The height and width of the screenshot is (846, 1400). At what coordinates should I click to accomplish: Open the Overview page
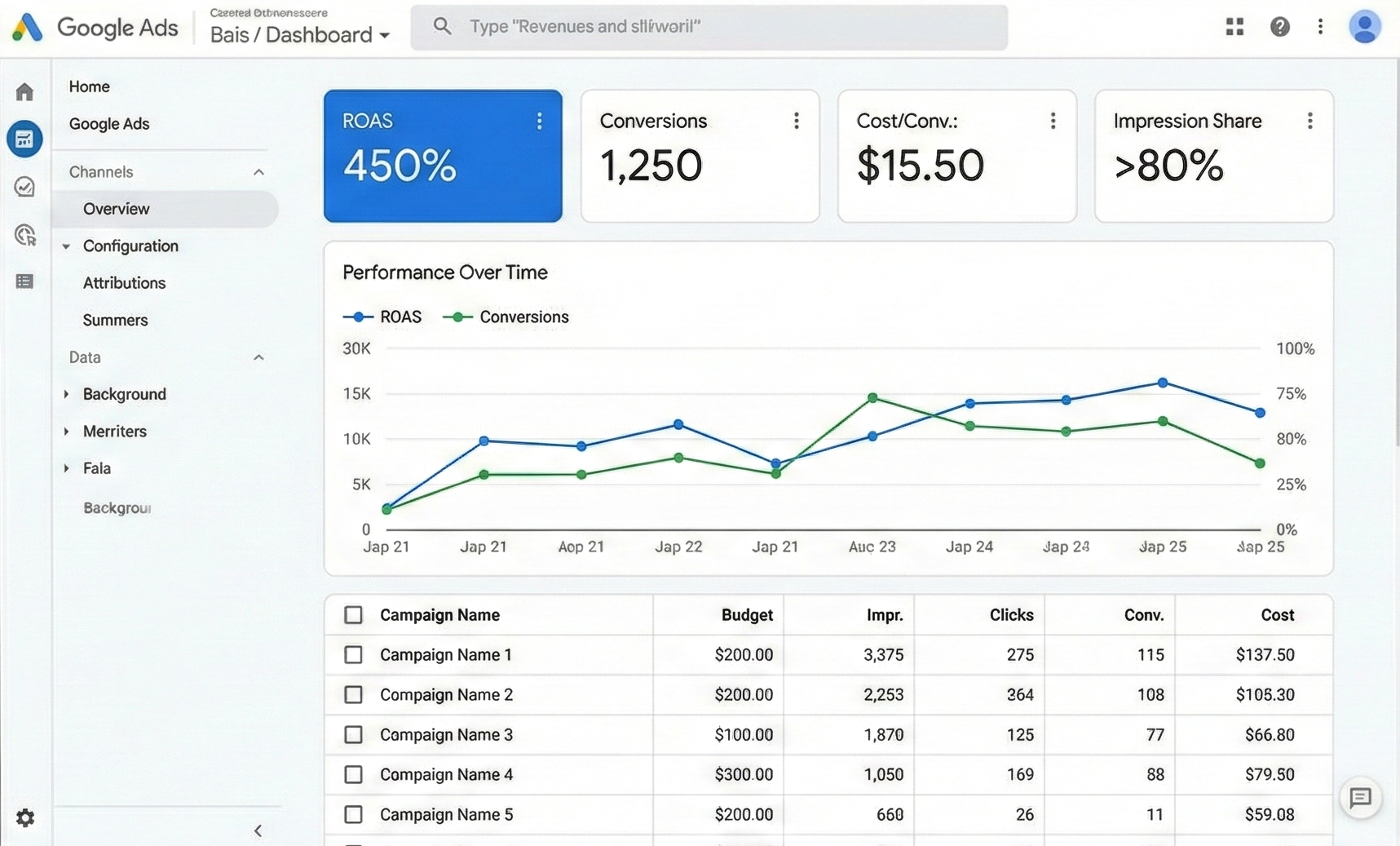[116, 209]
